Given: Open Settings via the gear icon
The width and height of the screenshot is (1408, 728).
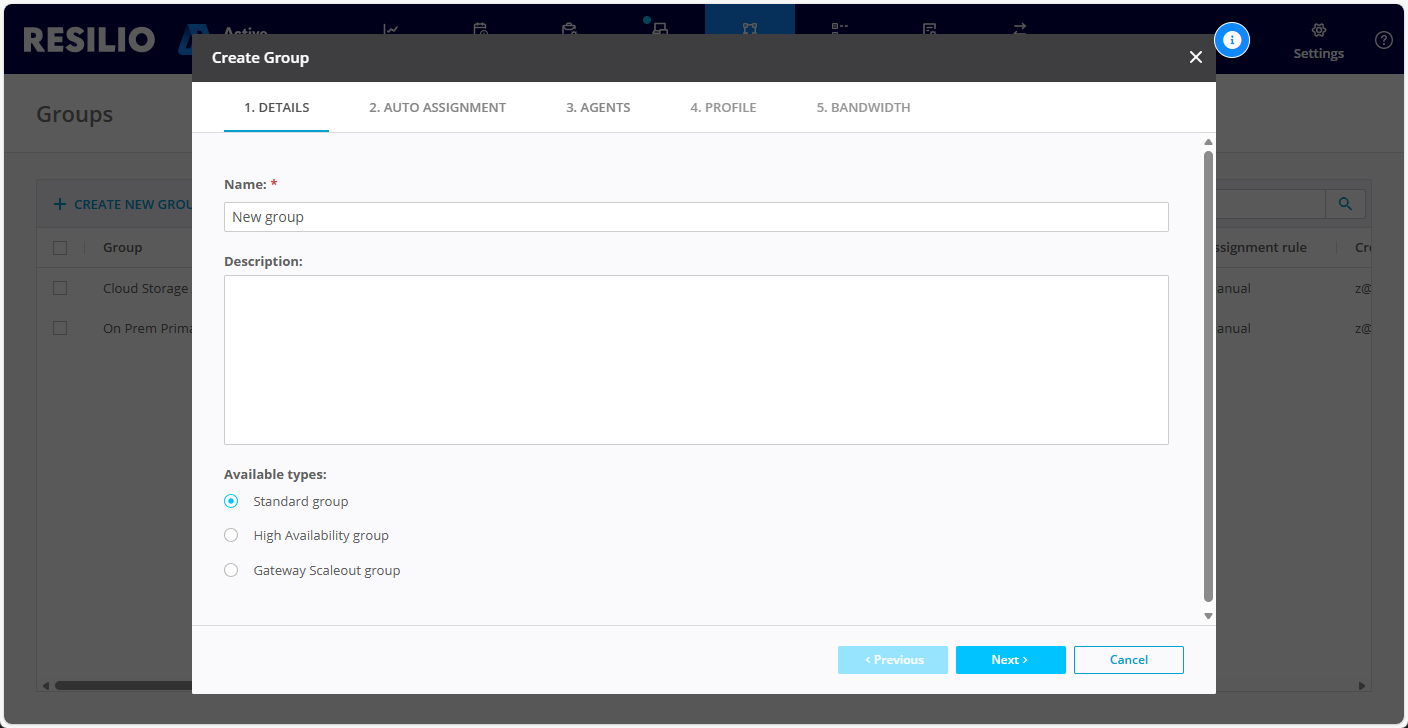Looking at the screenshot, I should point(1318,31).
